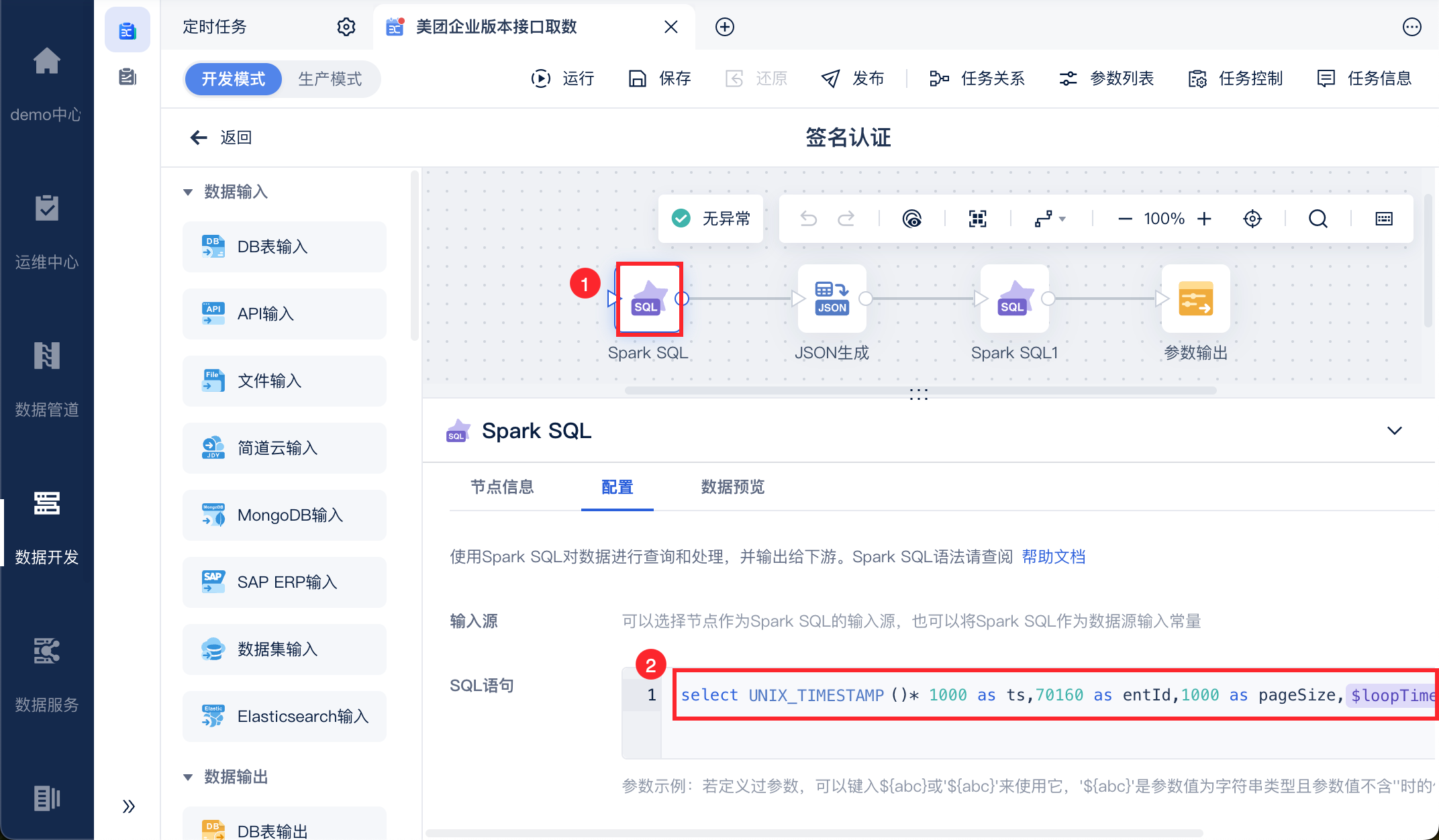The height and width of the screenshot is (840, 1439).
Task: Collapse the Spark SQL config panel chevron
Action: (x=1394, y=431)
